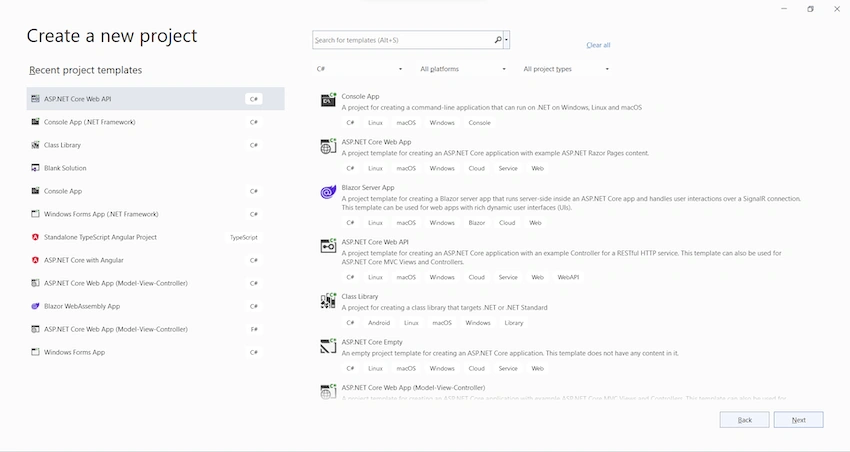The image size is (850, 452).
Task: Select the C# MVC Web App recent template
Action: 156,283
